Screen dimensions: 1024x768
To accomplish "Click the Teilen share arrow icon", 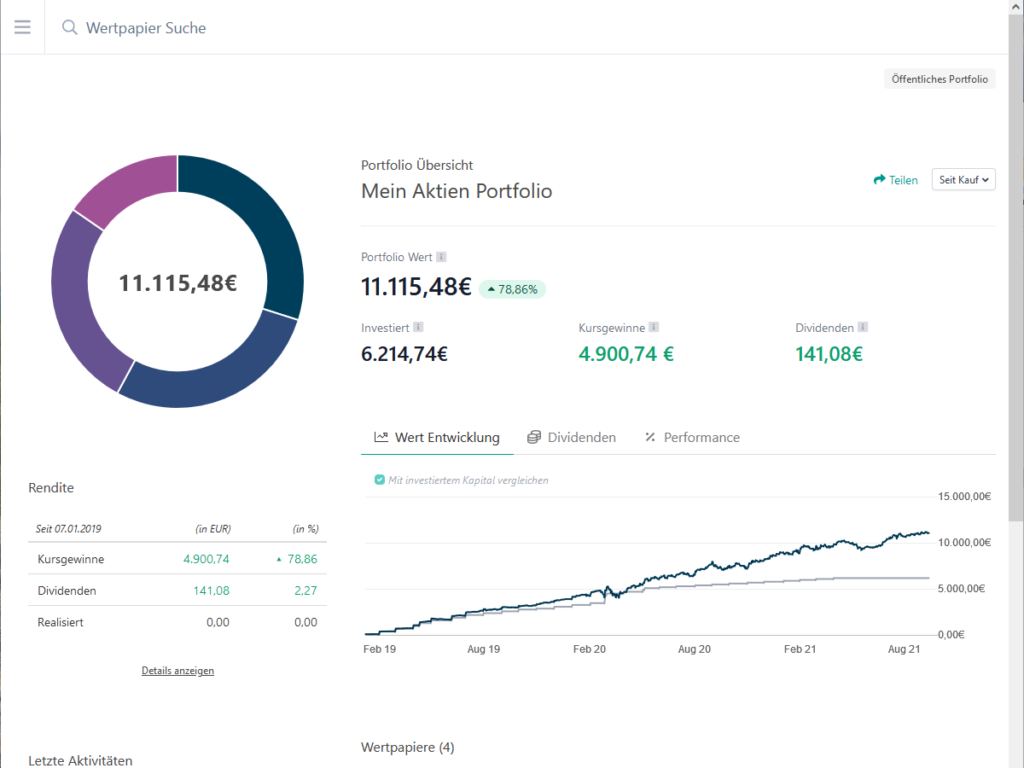I will 879,180.
